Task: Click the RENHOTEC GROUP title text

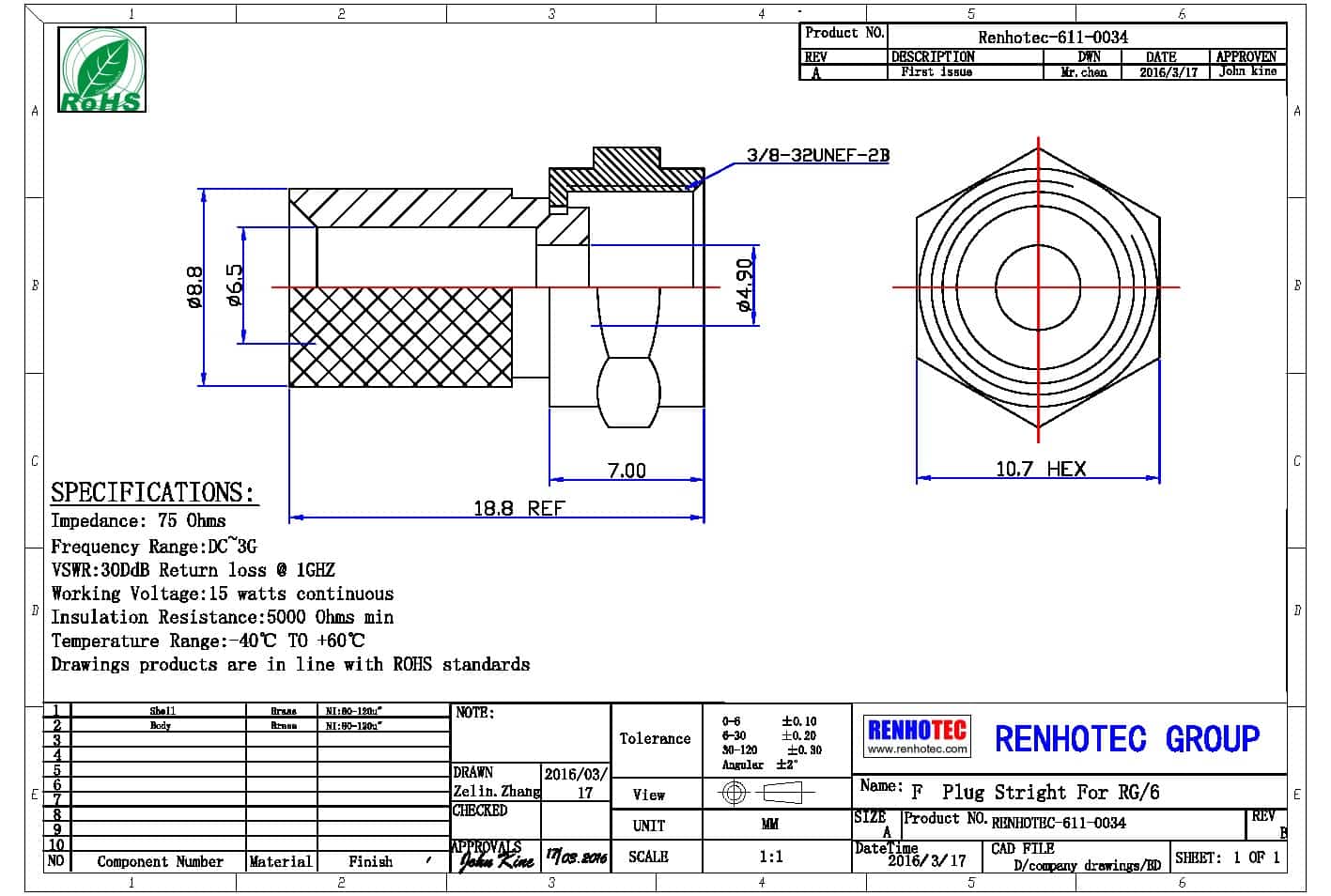Action: click(1126, 739)
